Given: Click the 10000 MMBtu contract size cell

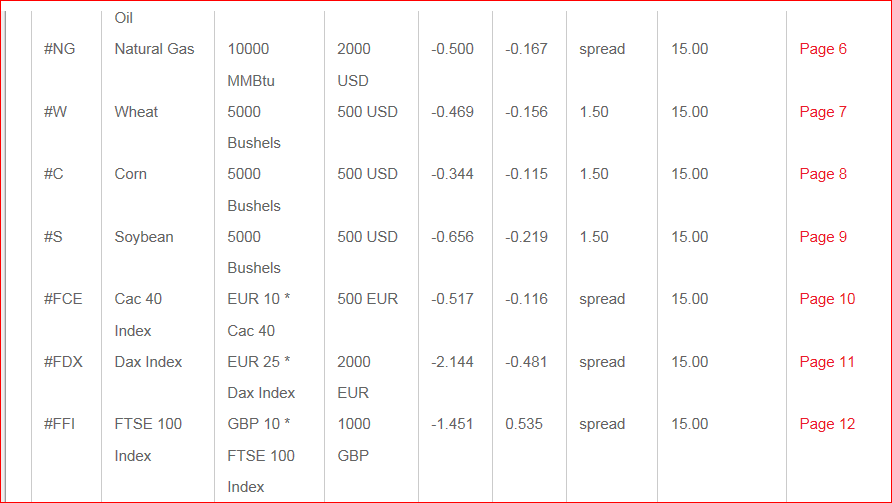Looking at the screenshot, I should point(251,65).
